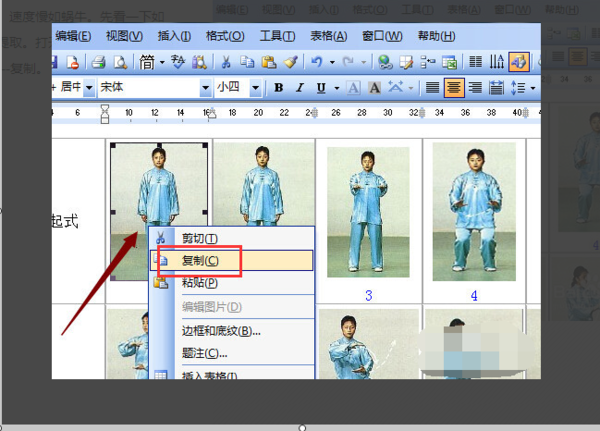600x431 pixels.
Task: Open the 宋体 font name dropdown
Action: tap(205, 88)
